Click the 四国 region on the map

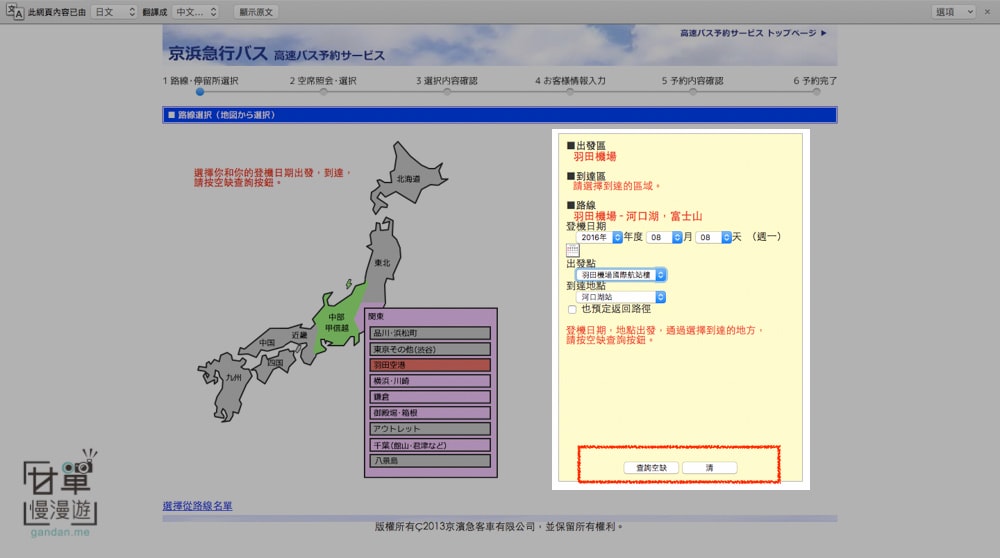(274, 363)
